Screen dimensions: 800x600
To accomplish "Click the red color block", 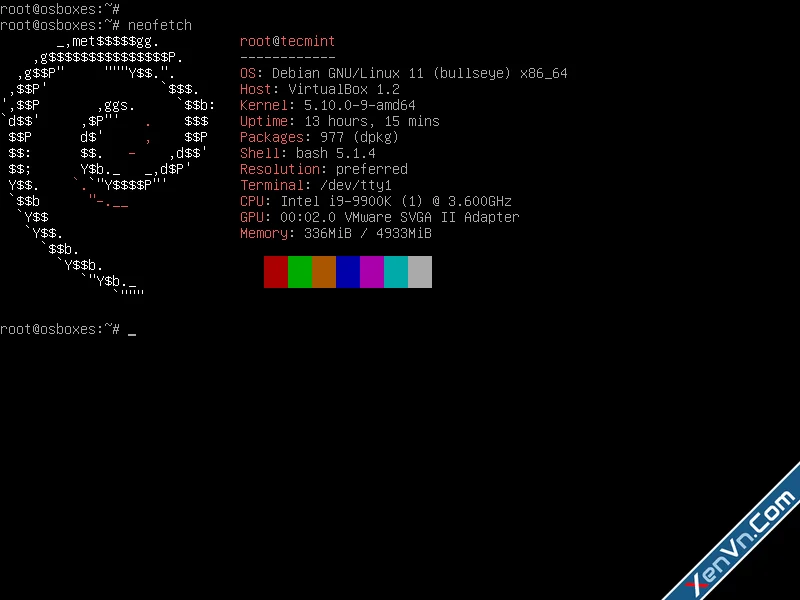I will tap(276, 272).
